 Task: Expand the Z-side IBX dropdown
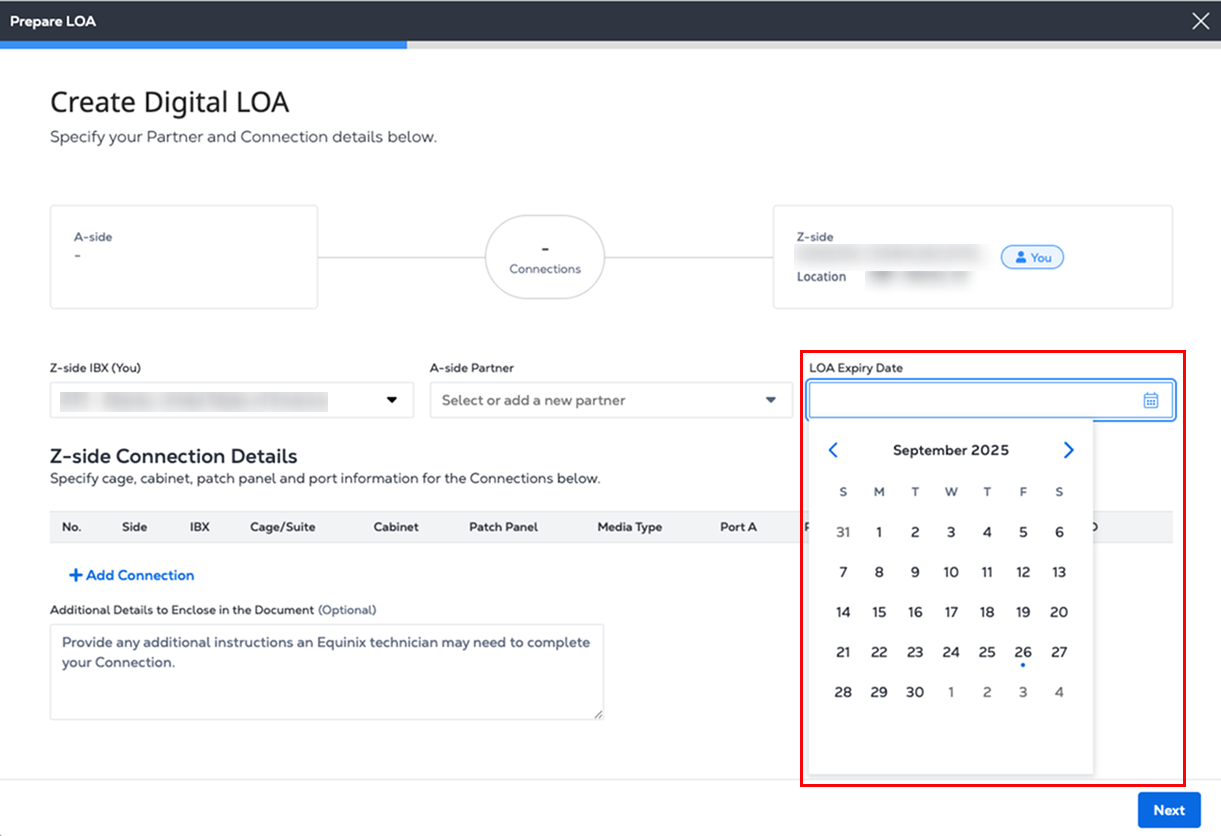coord(392,400)
